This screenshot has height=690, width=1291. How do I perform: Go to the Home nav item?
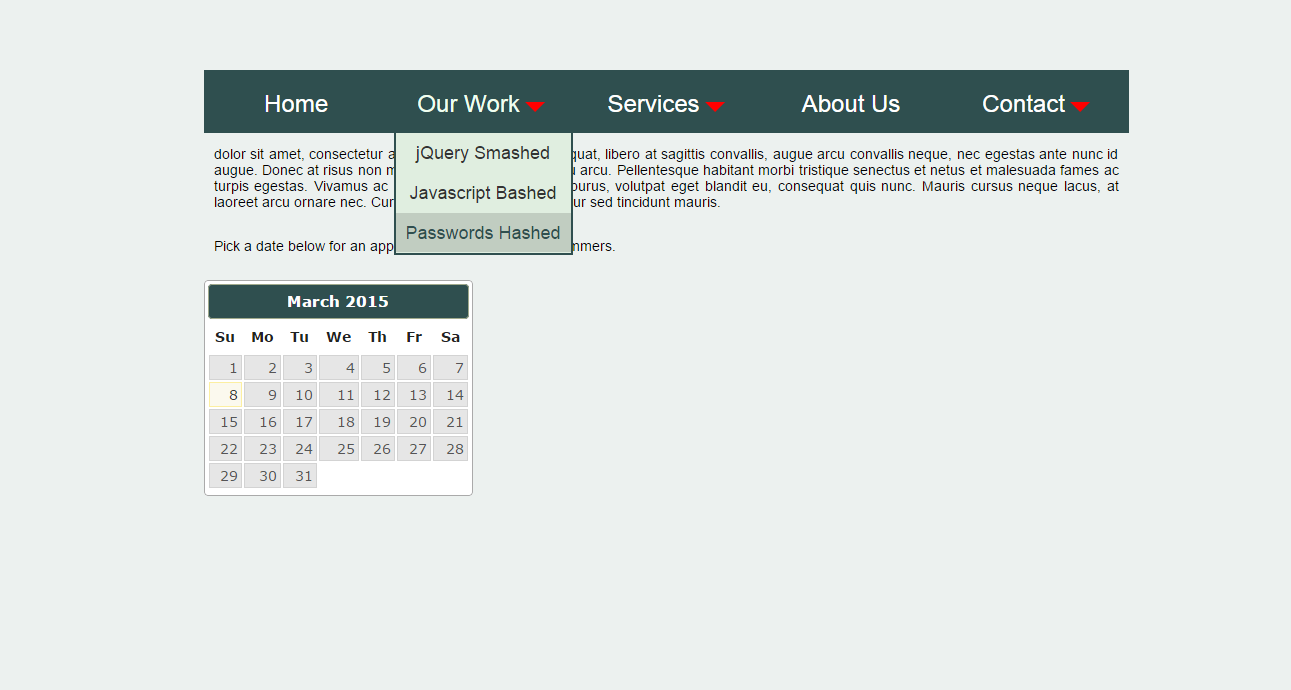[296, 104]
